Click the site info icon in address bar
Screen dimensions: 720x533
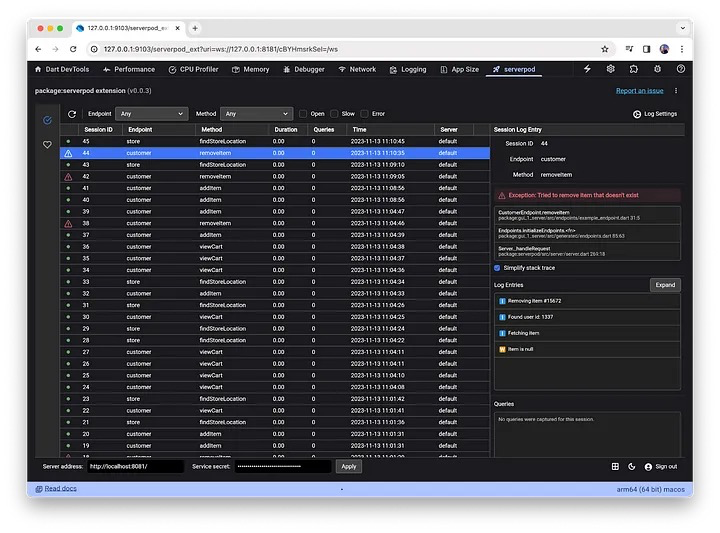[94, 49]
